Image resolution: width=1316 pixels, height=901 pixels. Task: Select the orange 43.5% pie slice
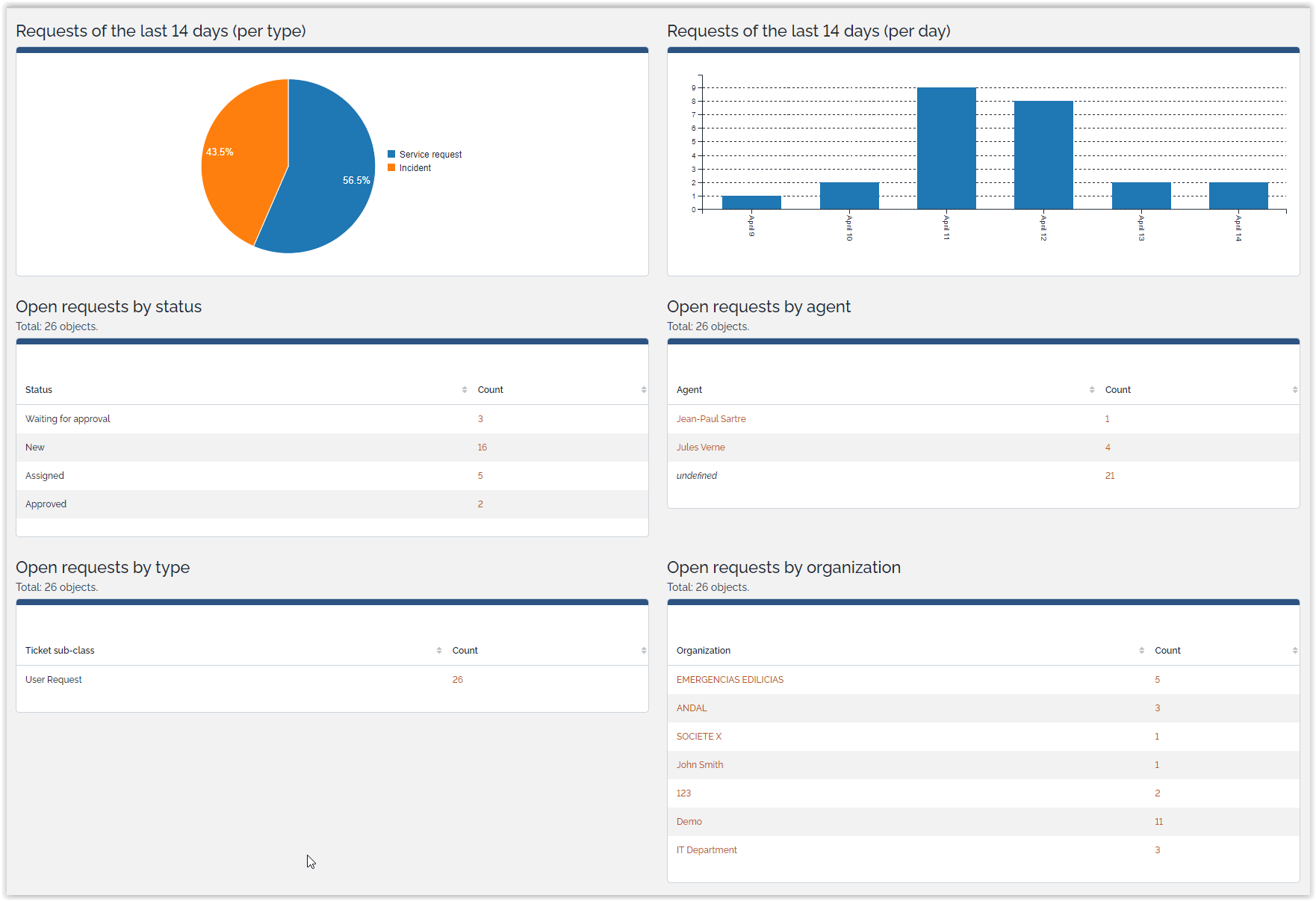tap(239, 164)
